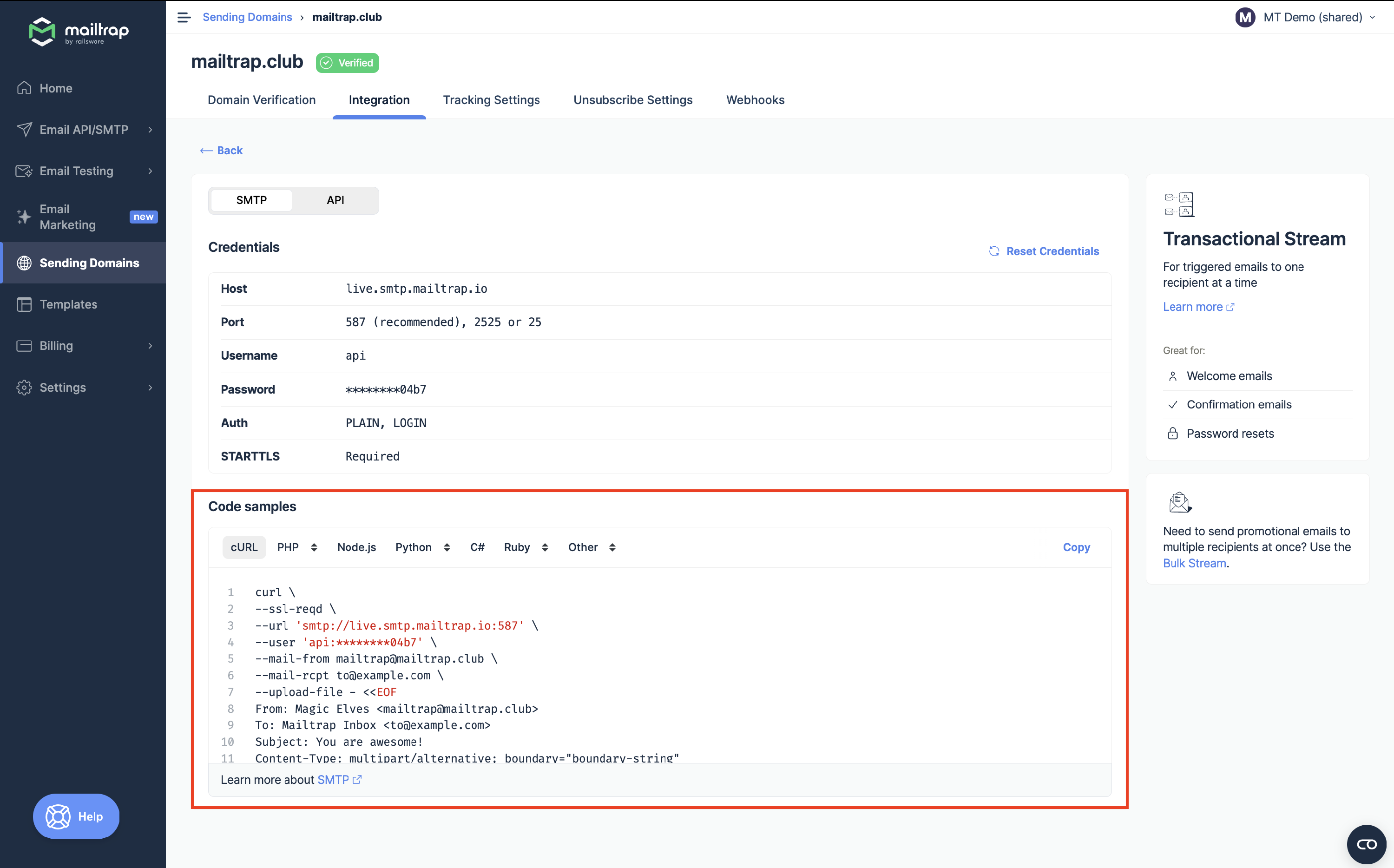Open the Webhooks tab
Viewport: 1394px width, 868px height.
(755, 100)
